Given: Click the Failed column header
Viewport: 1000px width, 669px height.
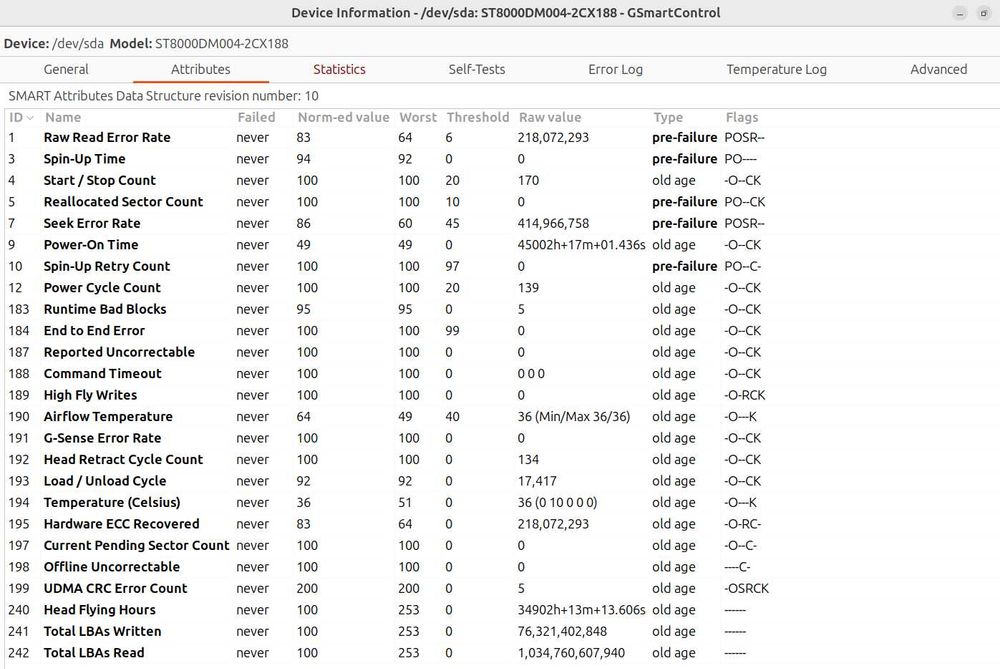Looking at the screenshot, I should click(x=256, y=117).
